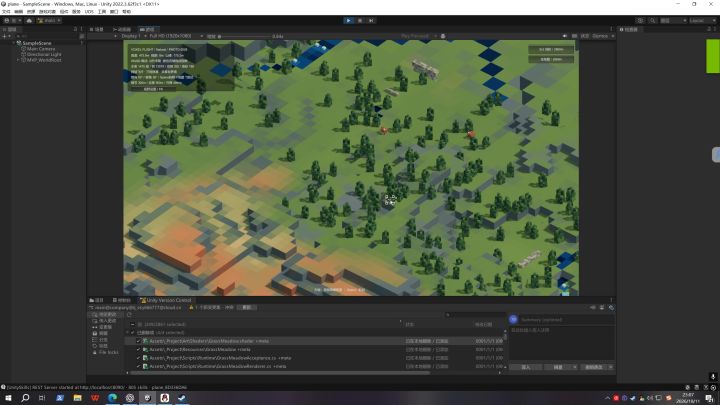Image resolution: width=720 pixels, height=405 pixels.
Task: Click the Step frame button
Action: (x=371, y=21)
